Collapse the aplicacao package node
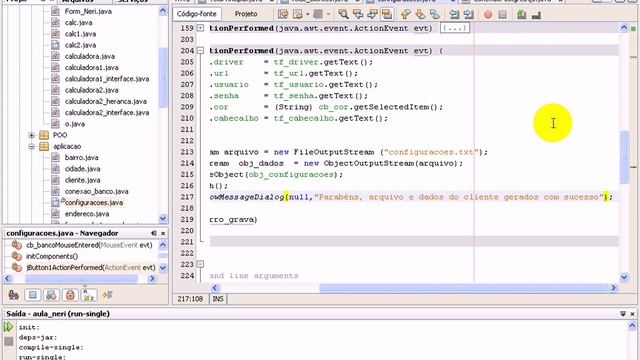This screenshot has height=360, width=640. [x=31, y=146]
